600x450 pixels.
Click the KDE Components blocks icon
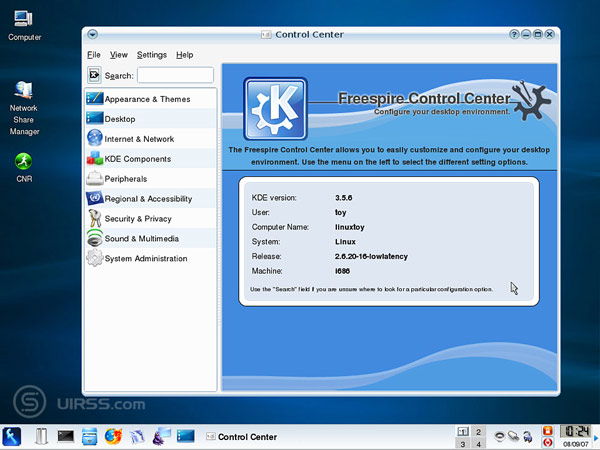pyautogui.click(x=95, y=159)
